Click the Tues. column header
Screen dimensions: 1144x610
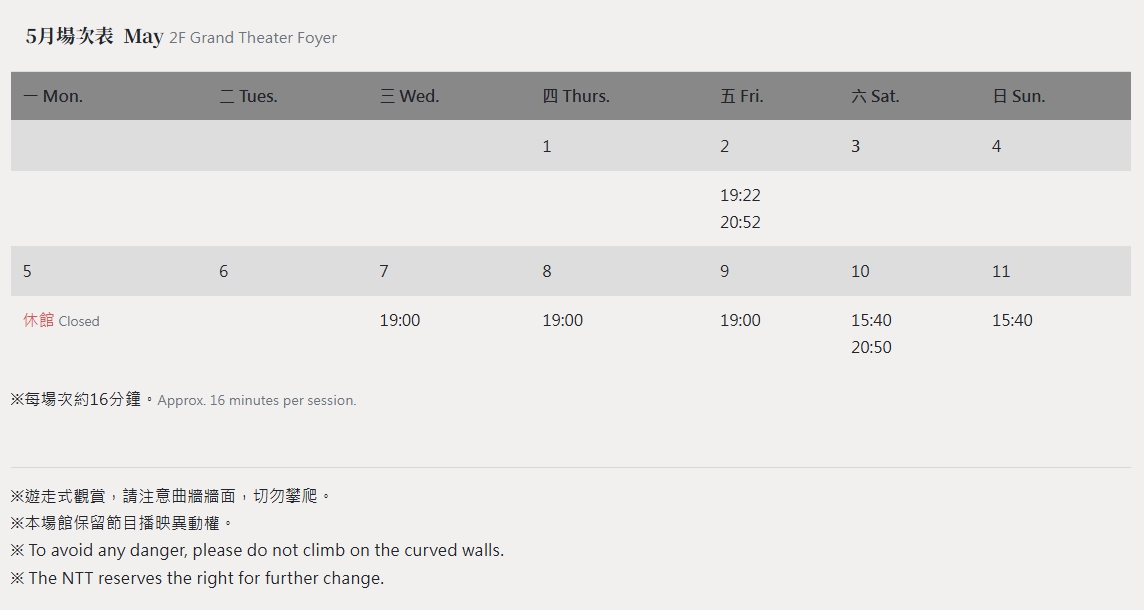coord(248,96)
